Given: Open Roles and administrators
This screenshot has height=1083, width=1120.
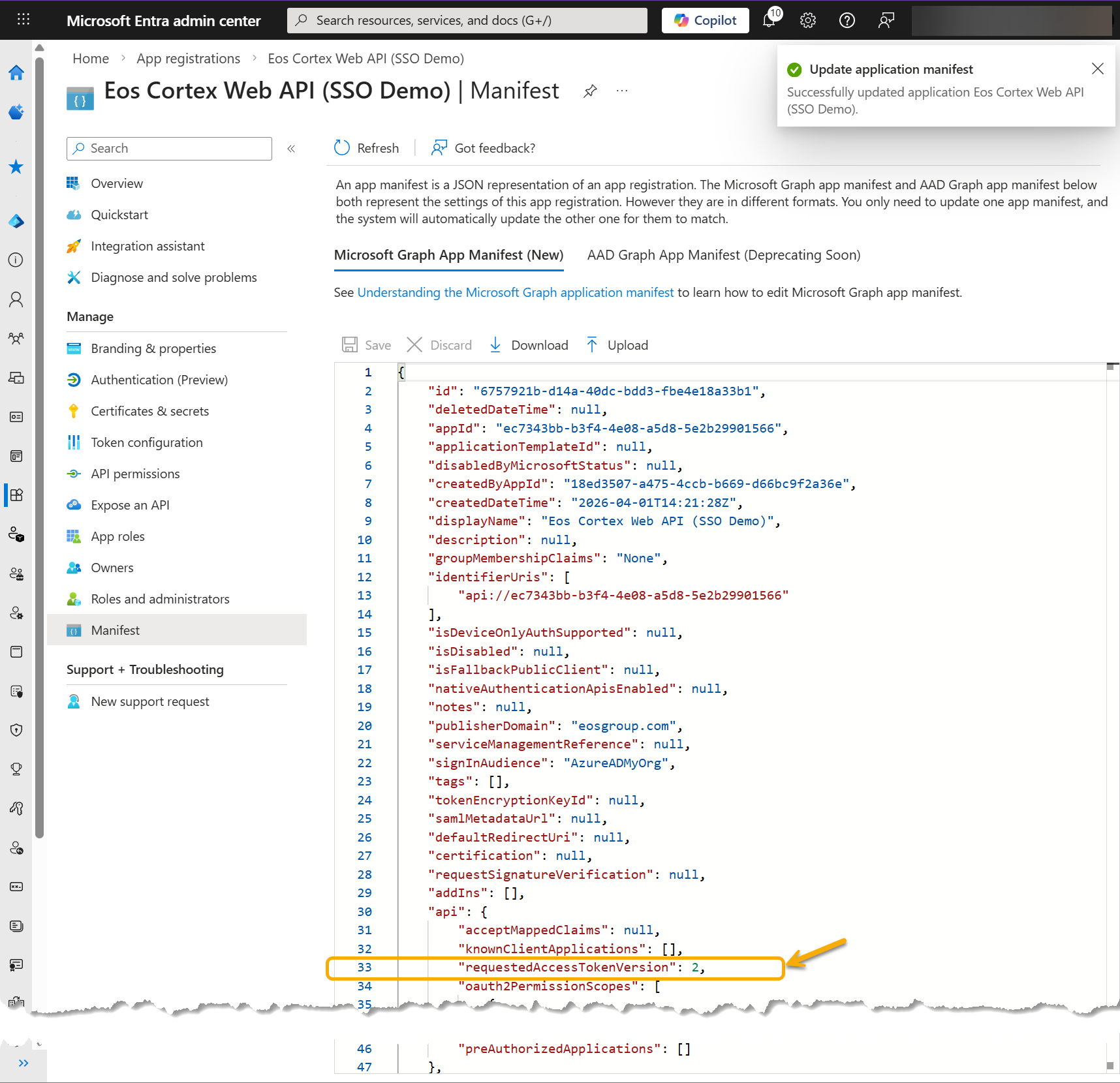Looking at the screenshot, I should click(160, 599).
